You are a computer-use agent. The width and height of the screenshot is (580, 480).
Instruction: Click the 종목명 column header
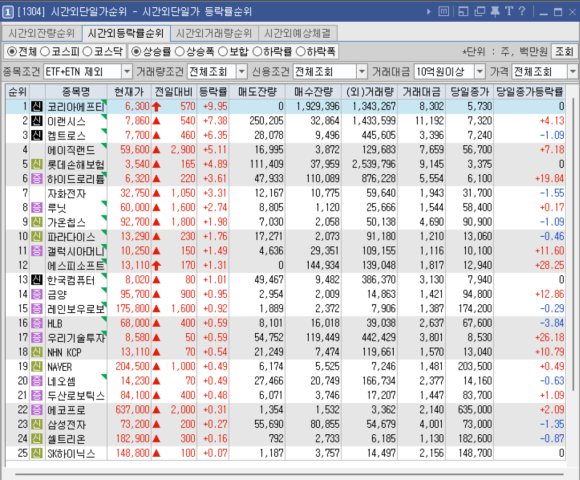(76, 92)
